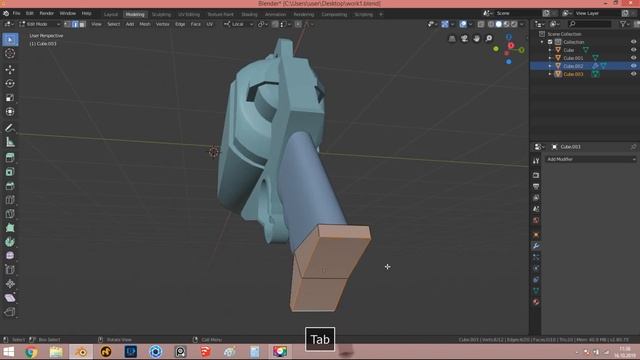Select the Rip Region tool
This screenshot has width=640, height=360.
(10, 312)
